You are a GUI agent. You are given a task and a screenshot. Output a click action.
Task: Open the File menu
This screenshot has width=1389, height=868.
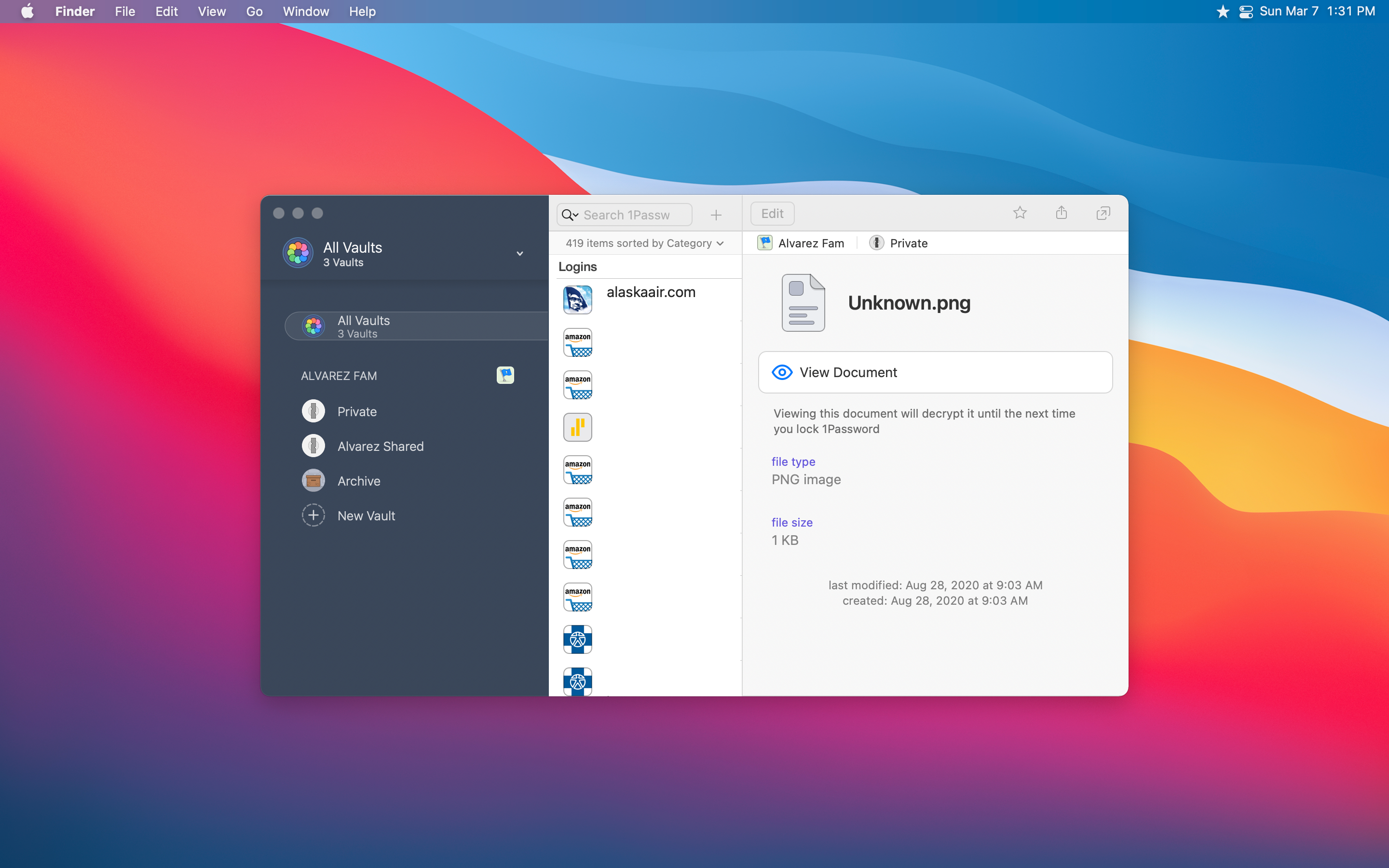tap(124, 12)
